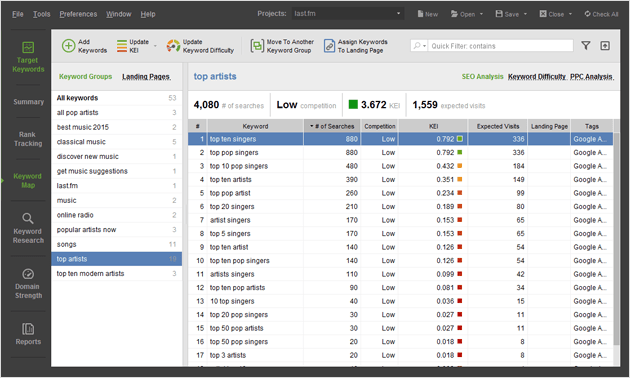This screenshot has height=378, width=630.
Task: Click KEI column header
Action: (433, 126)
